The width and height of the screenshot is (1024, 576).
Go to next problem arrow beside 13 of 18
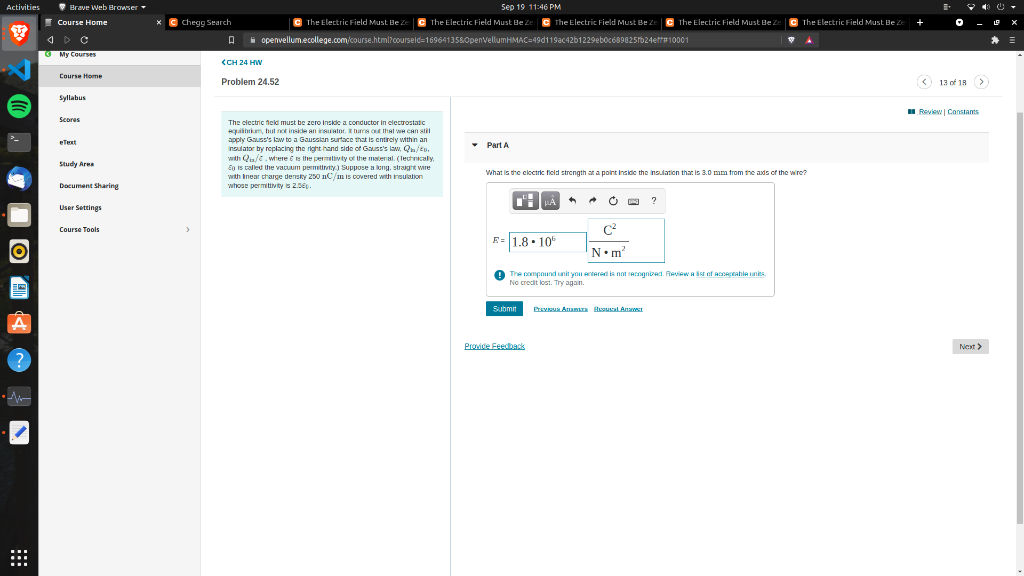click(981, 82)
